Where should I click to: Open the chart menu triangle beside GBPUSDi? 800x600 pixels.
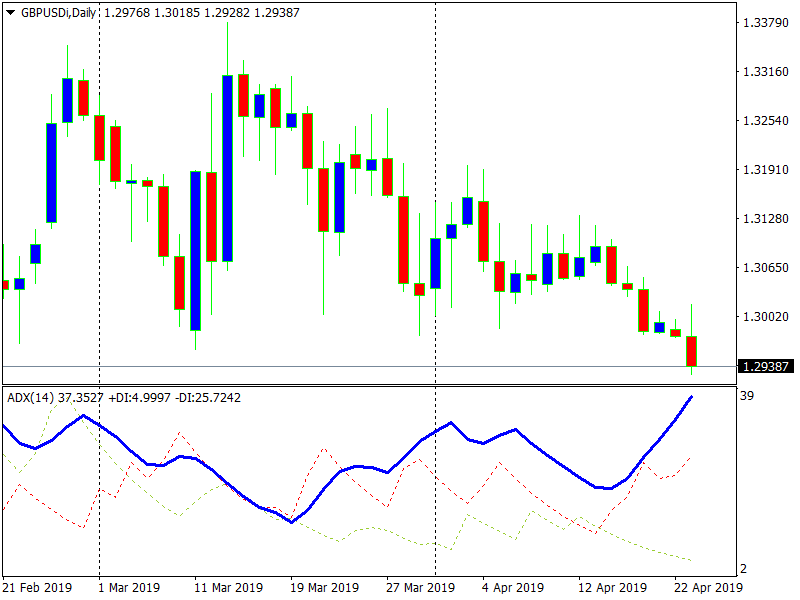11,11
